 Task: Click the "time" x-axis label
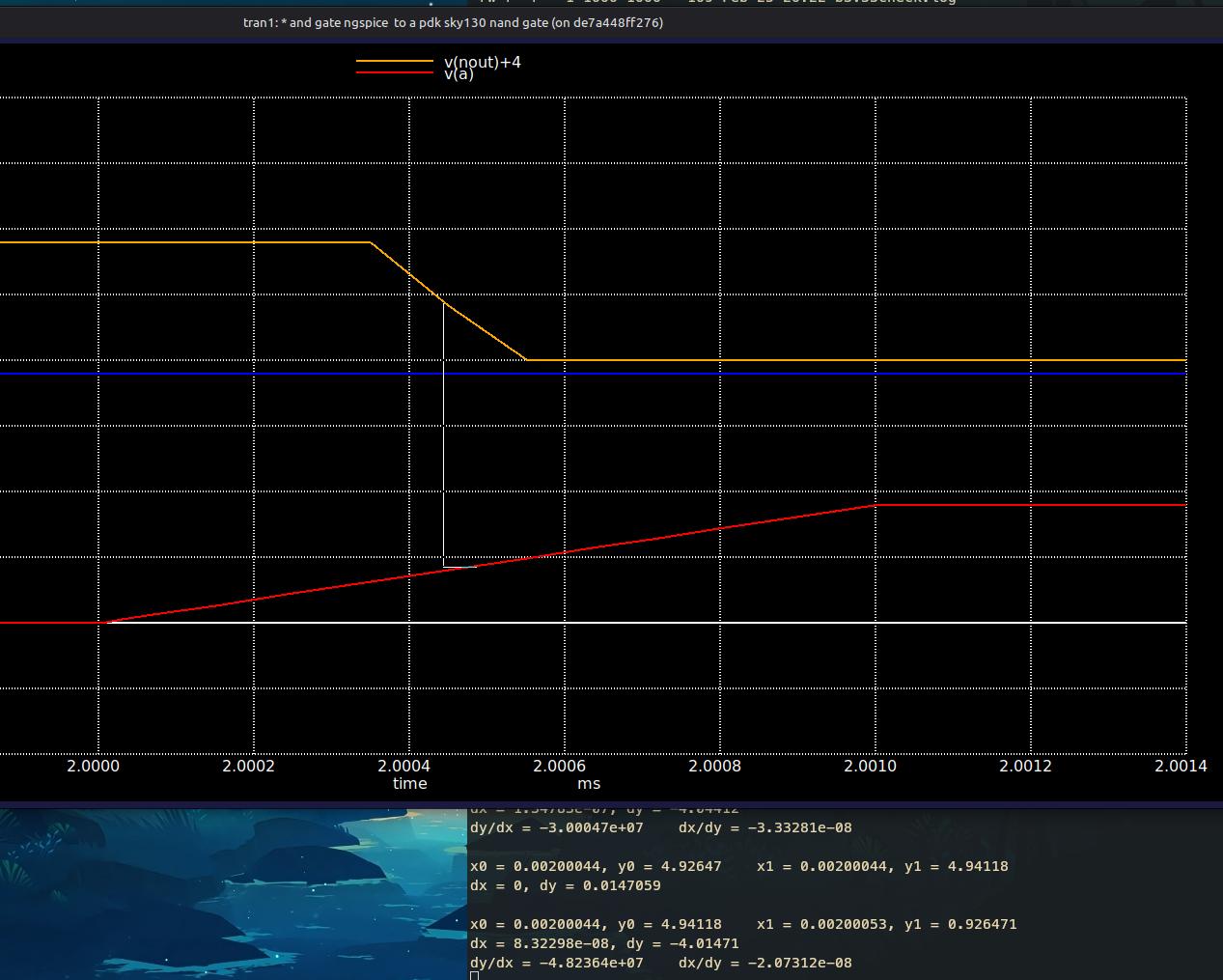point(409,783)
